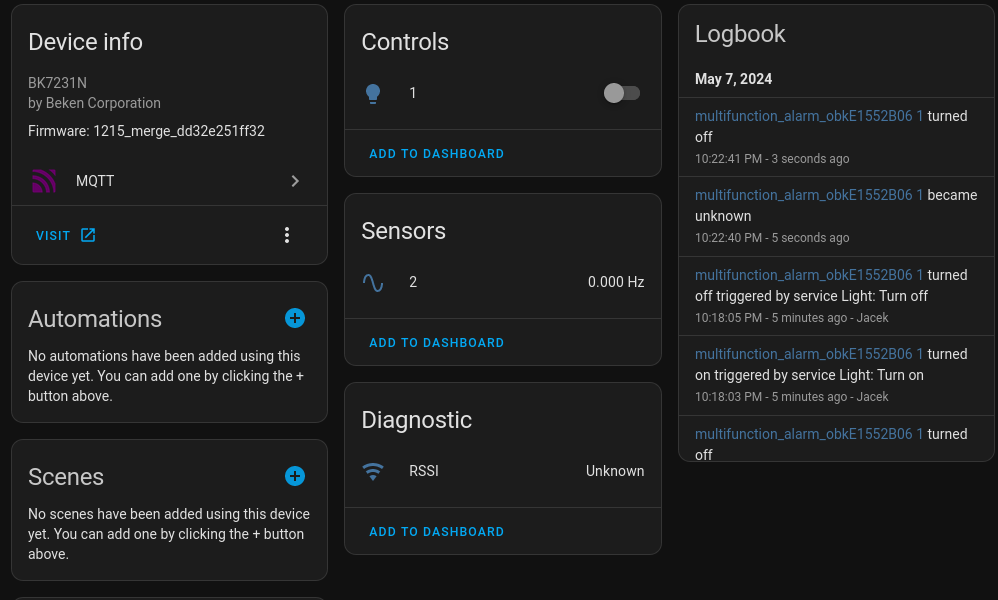This screenshot has height=600, width=998.
Task: Toggle light entity 1 switch on
Action: point(622,94)
